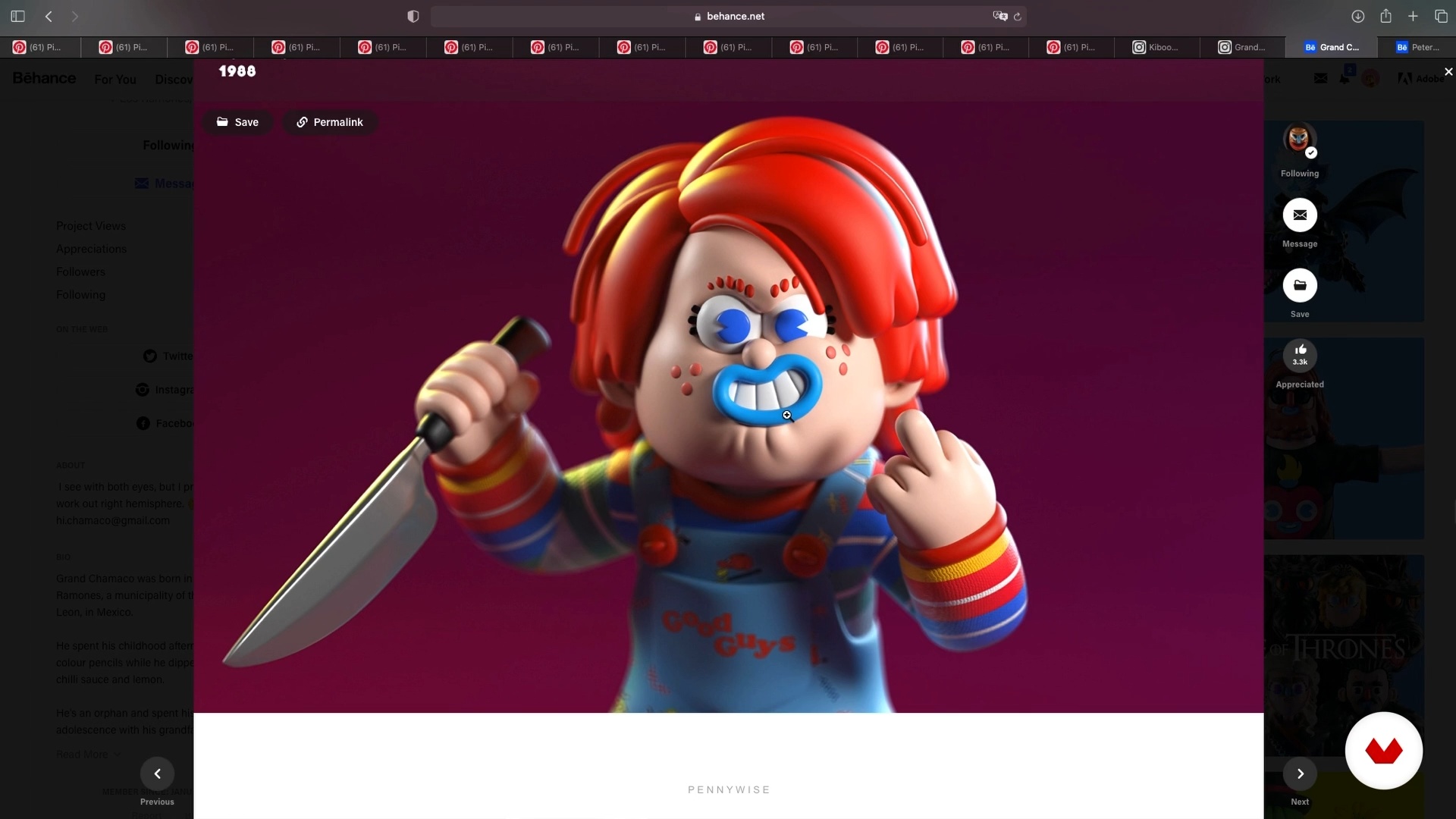Open the translate icon in the address bar

pyautogui.click(x=999, y=16)
